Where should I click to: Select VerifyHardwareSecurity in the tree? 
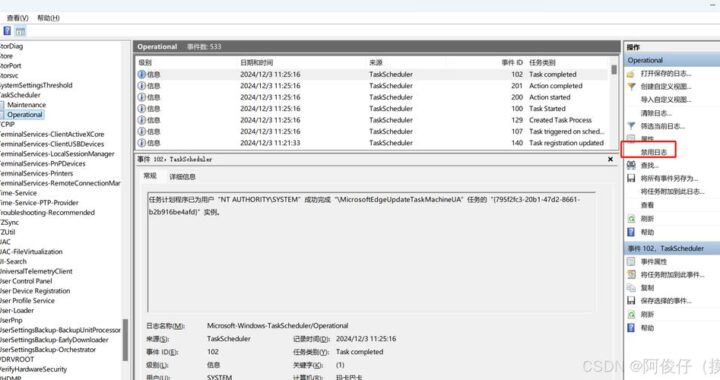point(34,369)
